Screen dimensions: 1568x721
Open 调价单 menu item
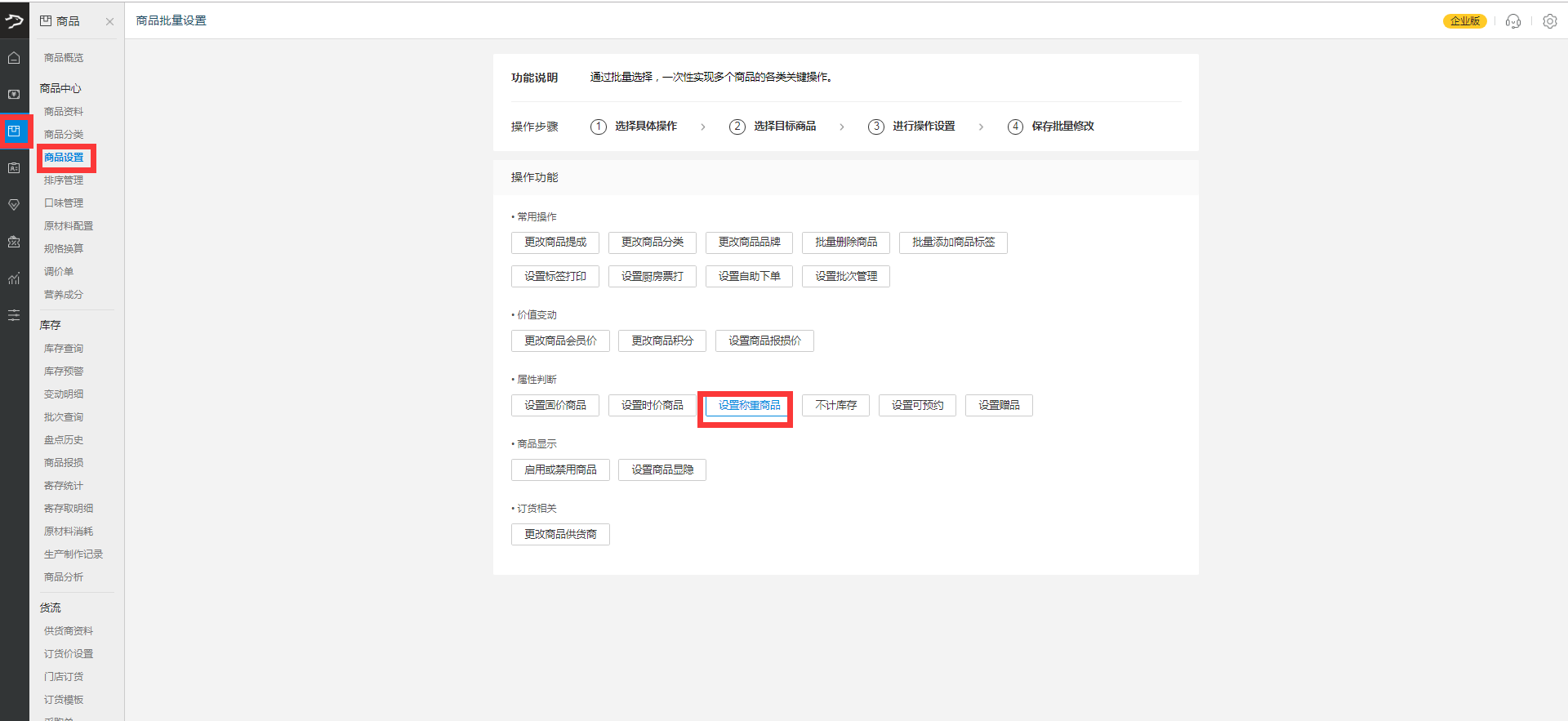[59, 272]
